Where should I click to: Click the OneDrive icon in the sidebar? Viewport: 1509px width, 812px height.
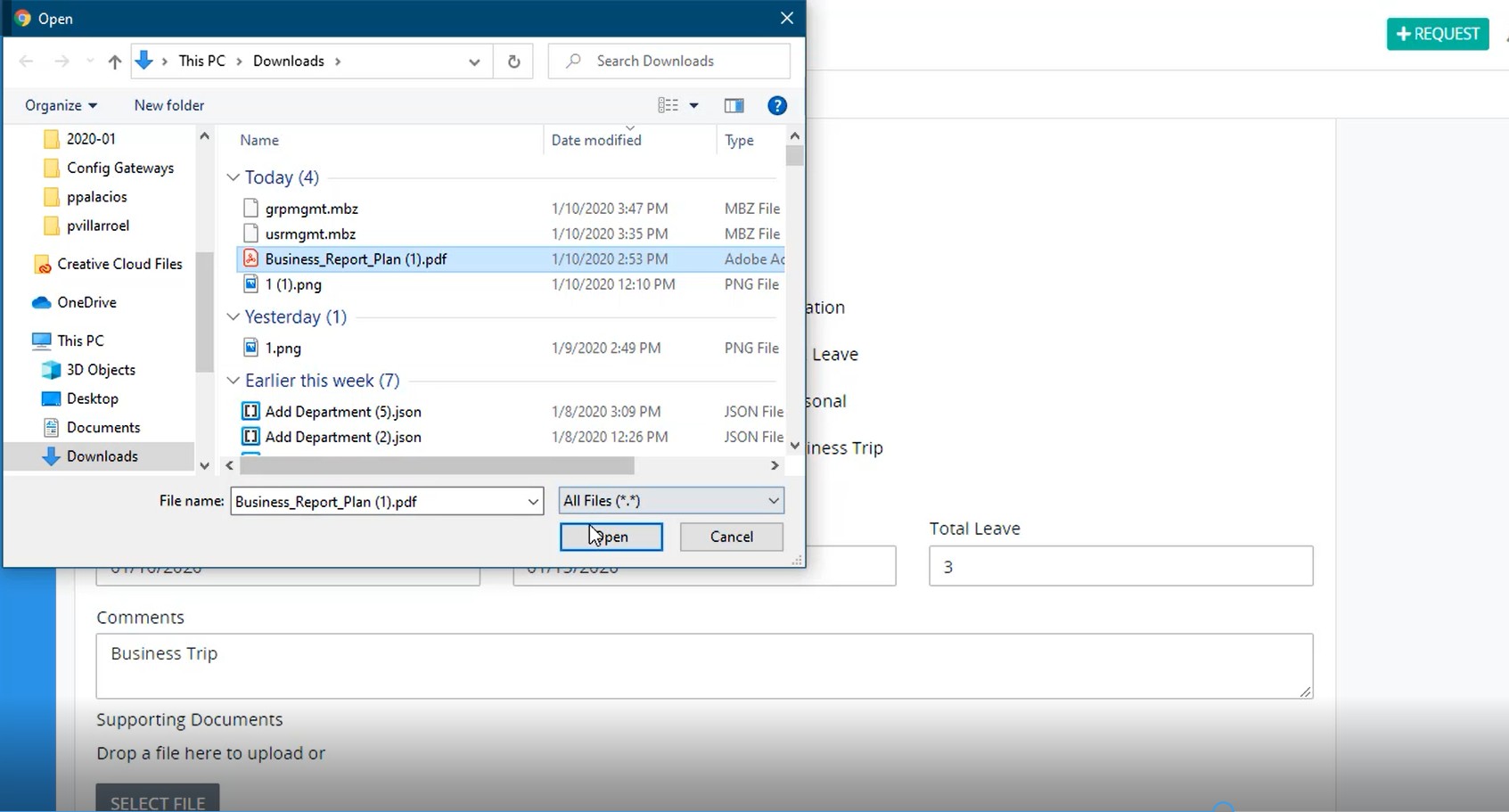[42, 302]
